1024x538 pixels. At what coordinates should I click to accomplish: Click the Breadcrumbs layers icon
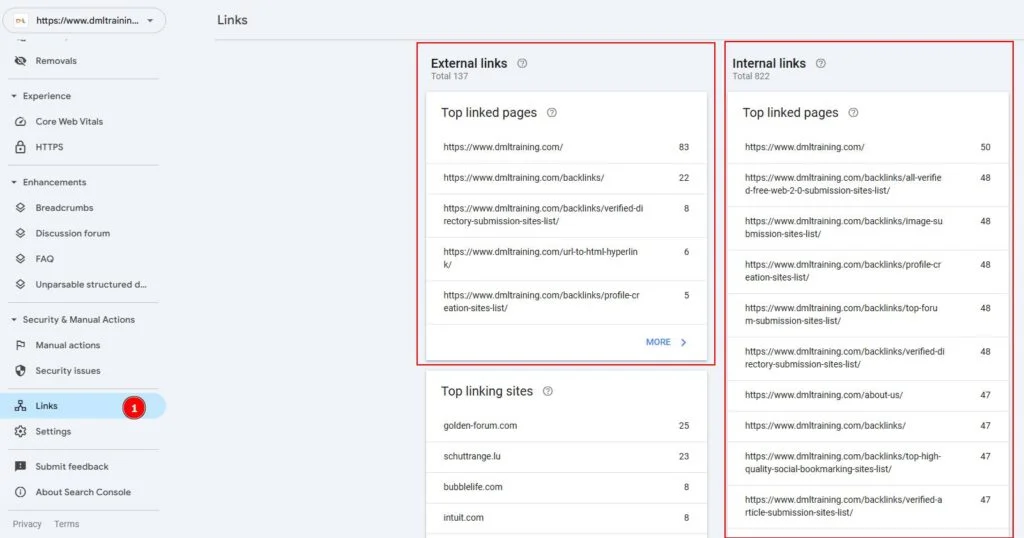(x=20, y=208)
